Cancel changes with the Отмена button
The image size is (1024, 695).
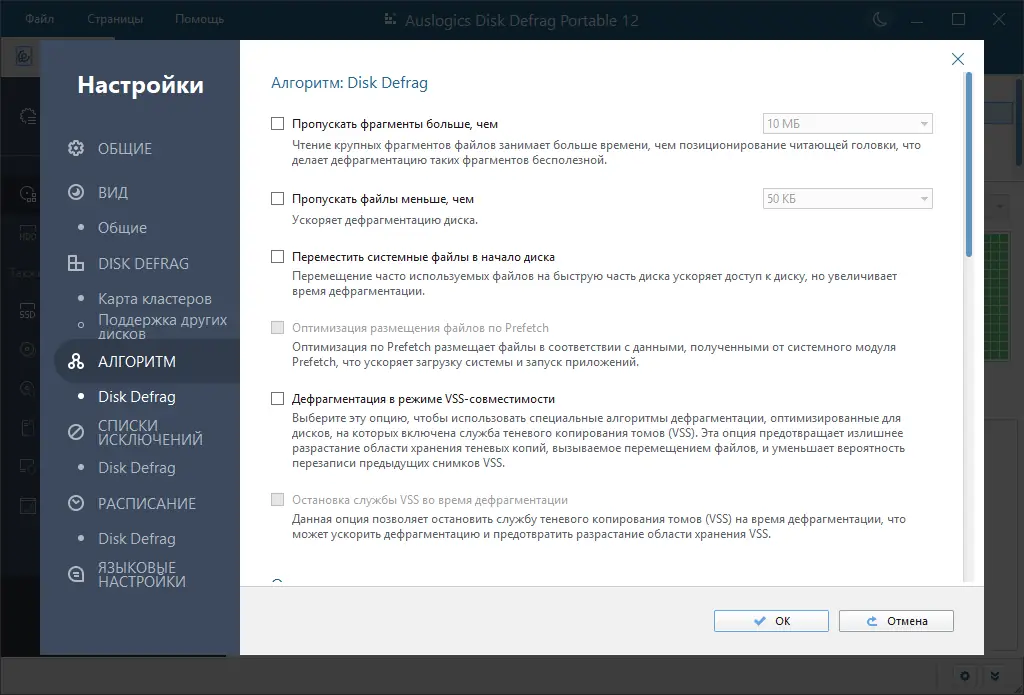[896, 620]
